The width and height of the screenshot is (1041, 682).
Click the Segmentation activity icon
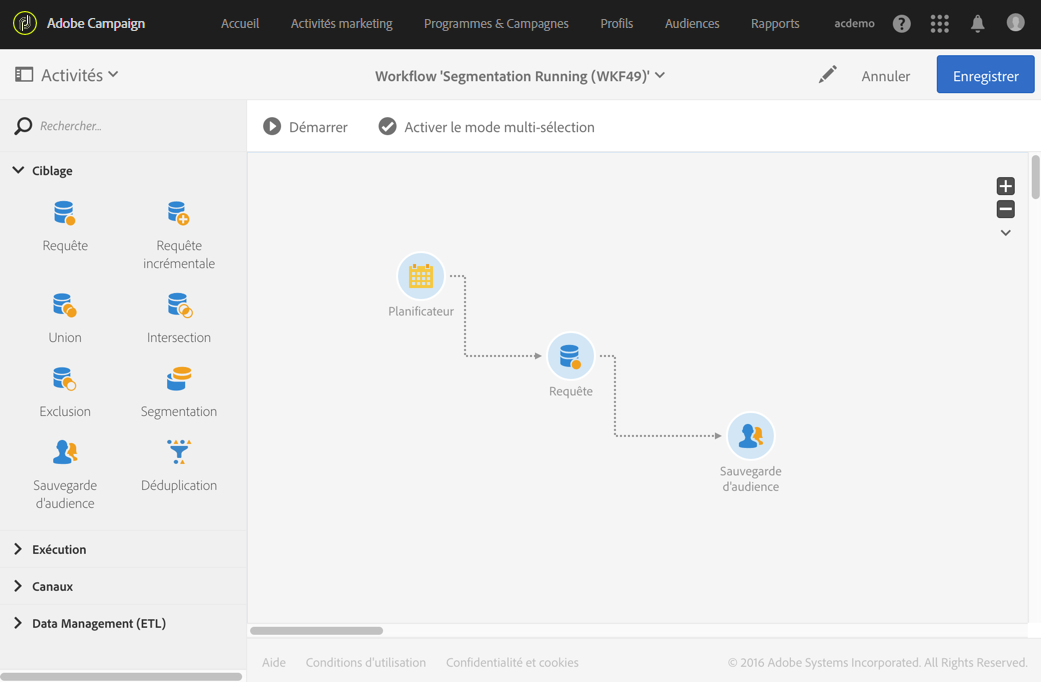[x=179, y=380]
